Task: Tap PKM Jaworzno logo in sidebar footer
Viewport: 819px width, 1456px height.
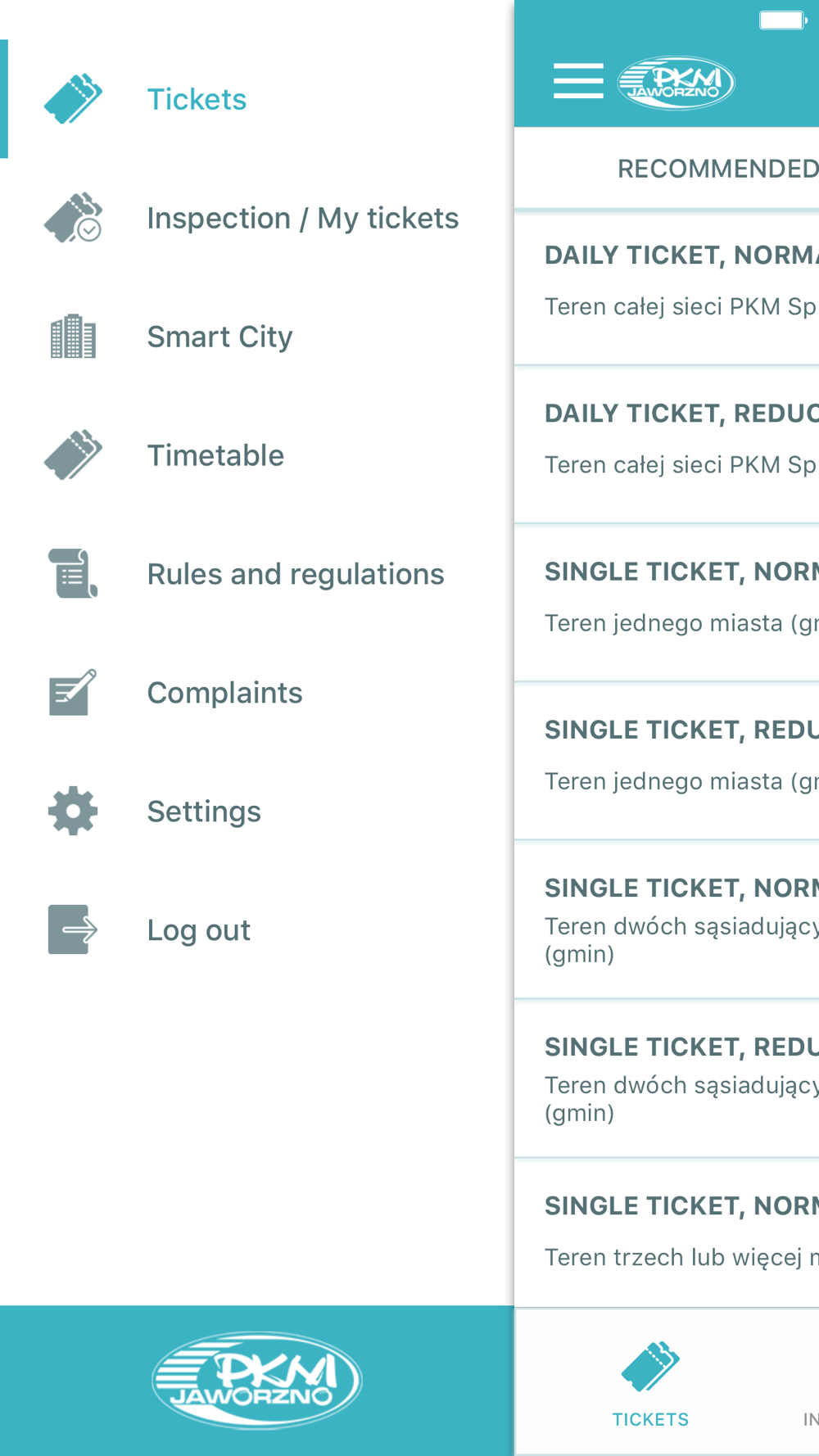Action: [x=256, y=1381]
